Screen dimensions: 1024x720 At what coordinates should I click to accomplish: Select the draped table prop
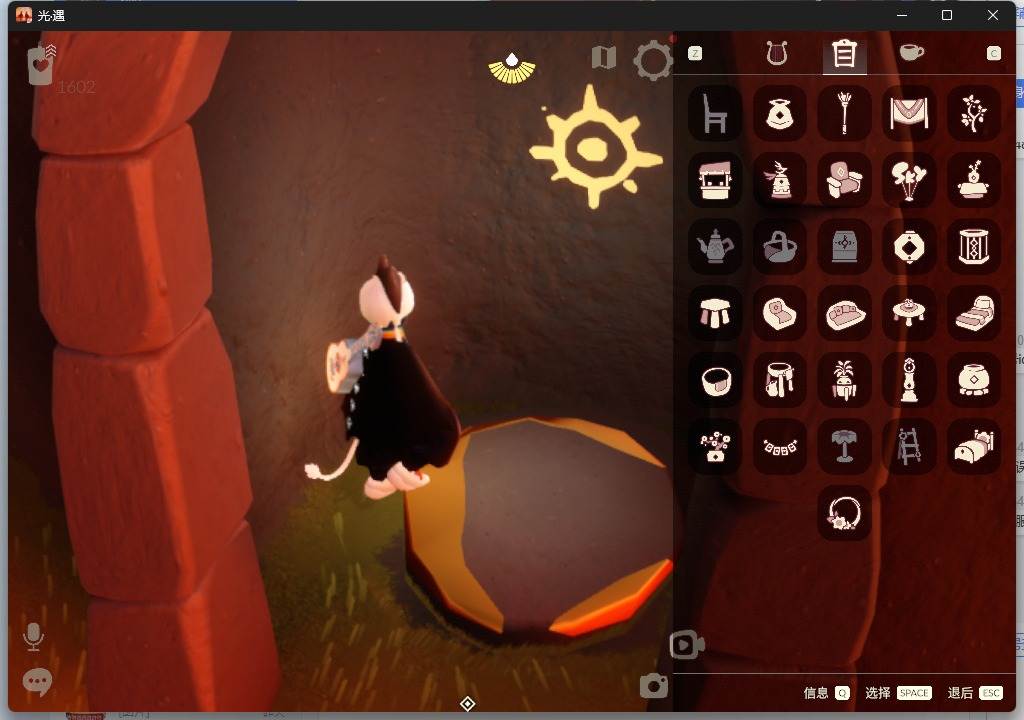(780, 380)
